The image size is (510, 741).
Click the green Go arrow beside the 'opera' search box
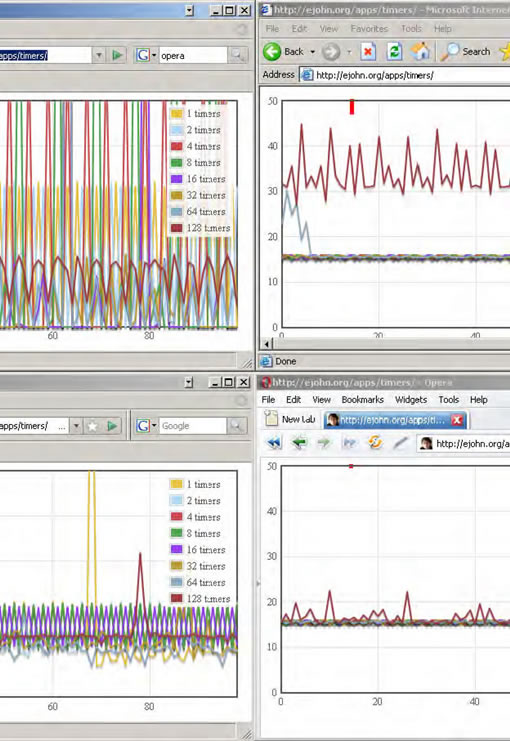pos(117,55)
